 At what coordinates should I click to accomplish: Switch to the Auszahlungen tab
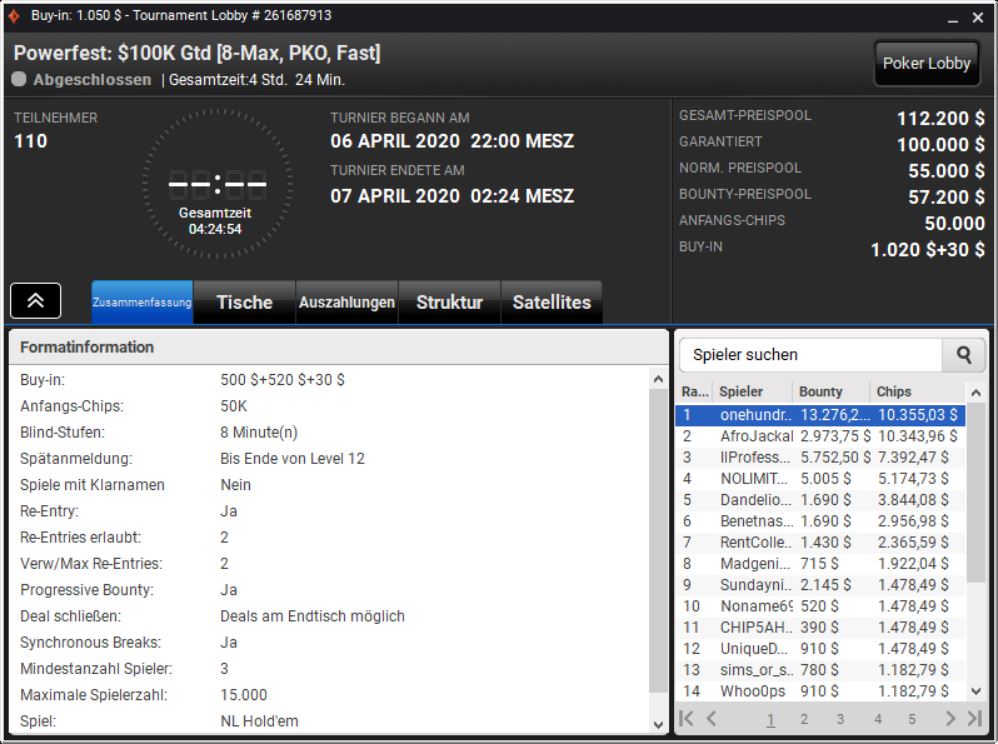coord(347,302)
